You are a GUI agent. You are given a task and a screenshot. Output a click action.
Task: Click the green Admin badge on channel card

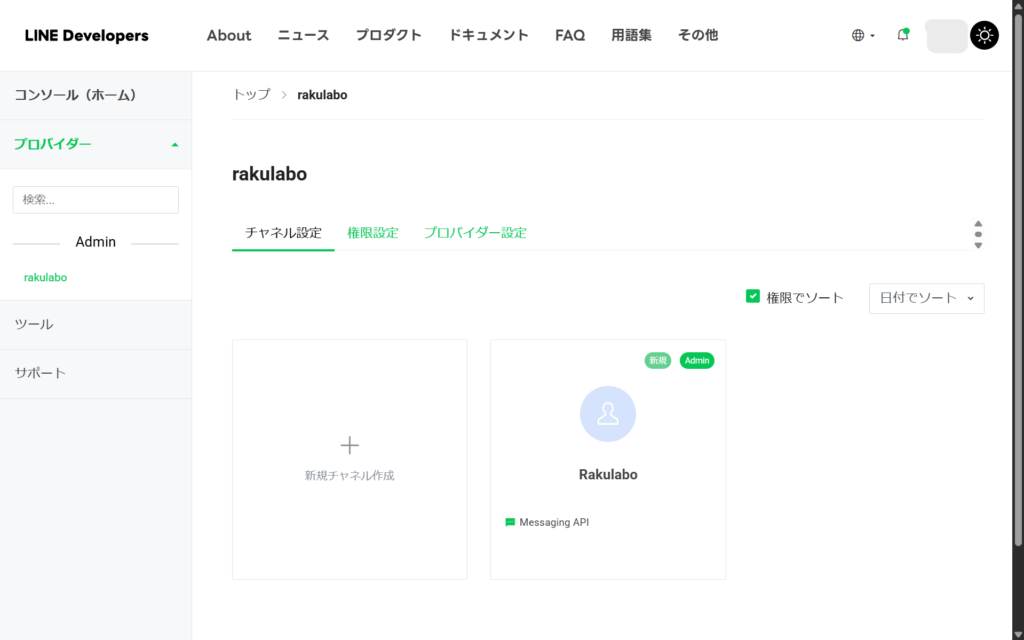(x=697, y=360)
